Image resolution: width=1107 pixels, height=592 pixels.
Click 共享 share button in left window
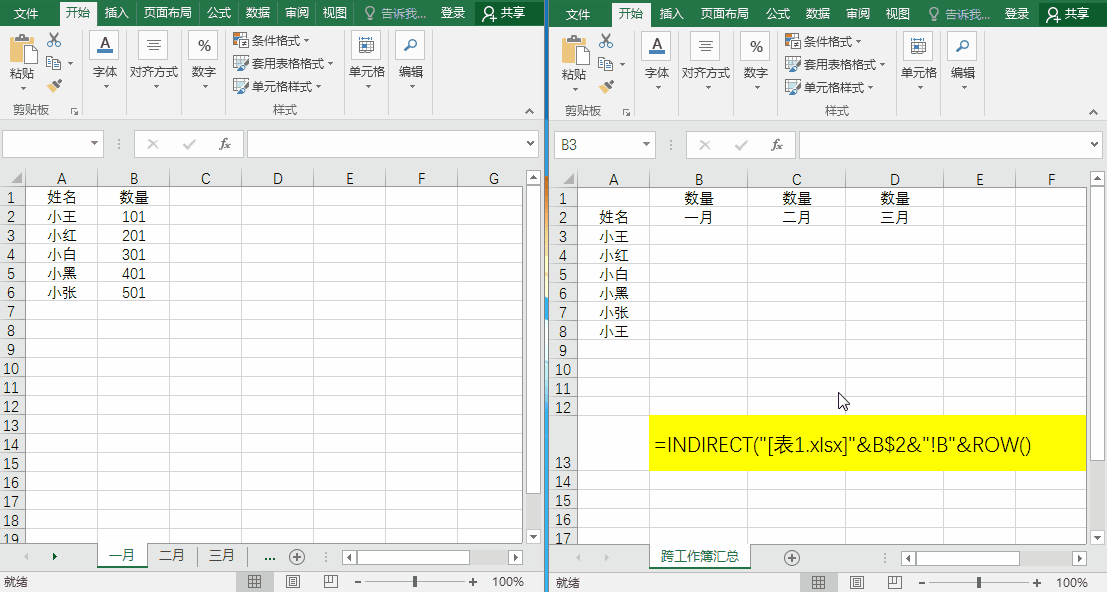[x=504, y=13]
